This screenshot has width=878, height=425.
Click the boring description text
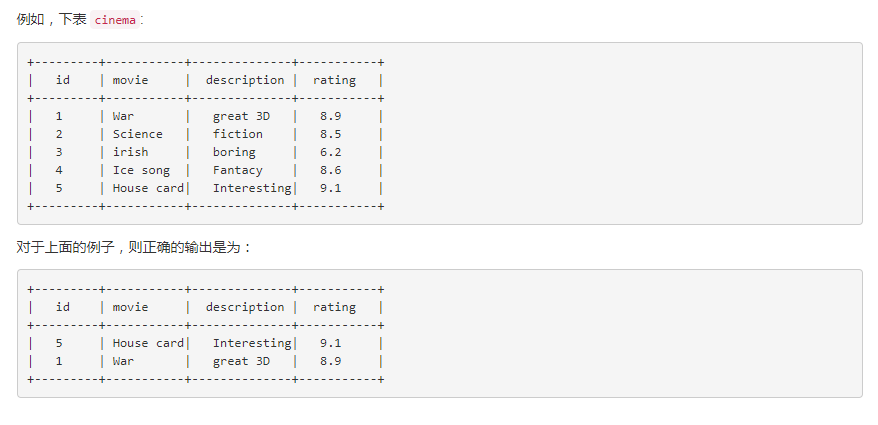point(234,152)
